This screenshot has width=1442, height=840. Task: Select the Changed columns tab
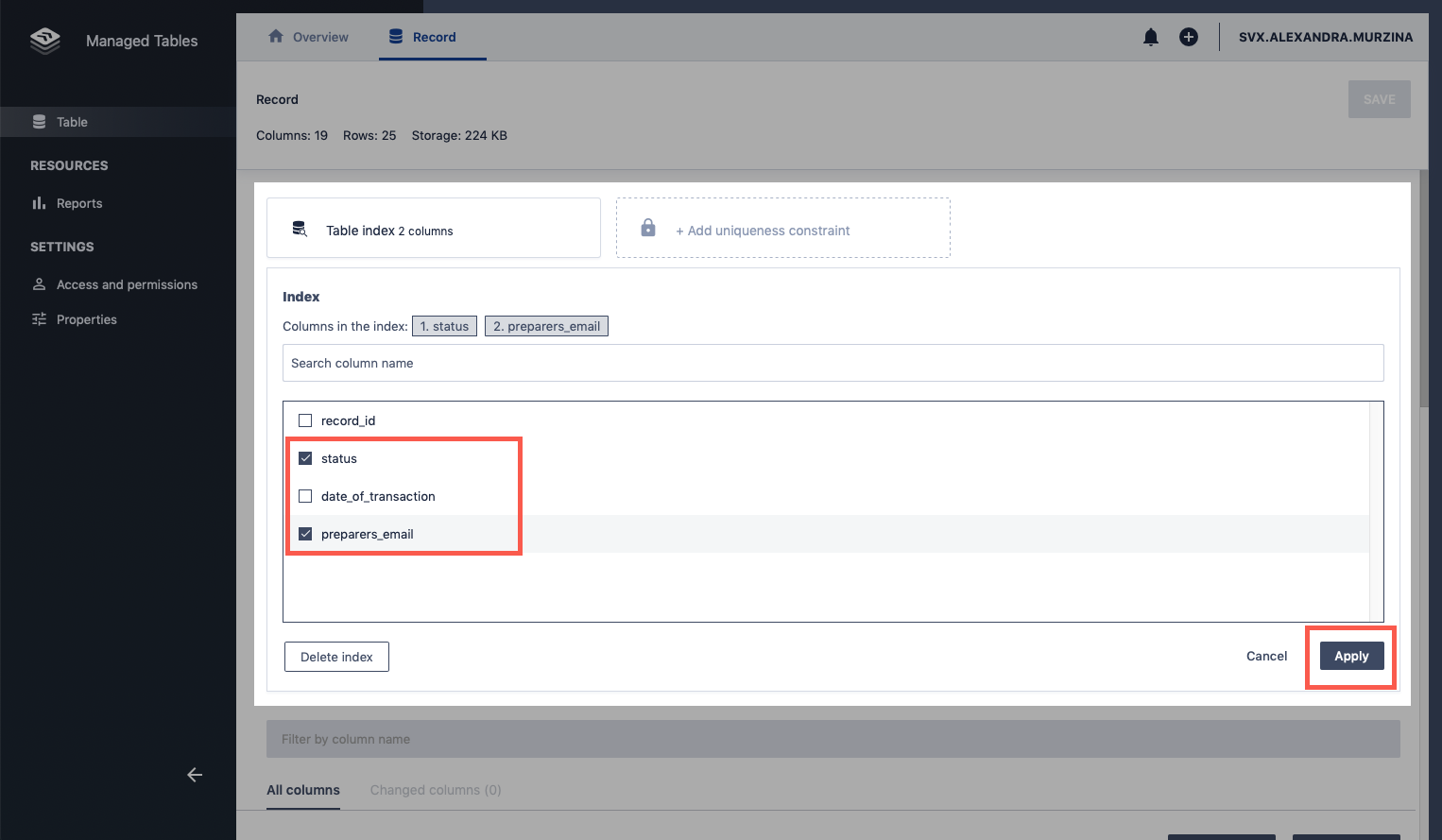coord(435,790)
